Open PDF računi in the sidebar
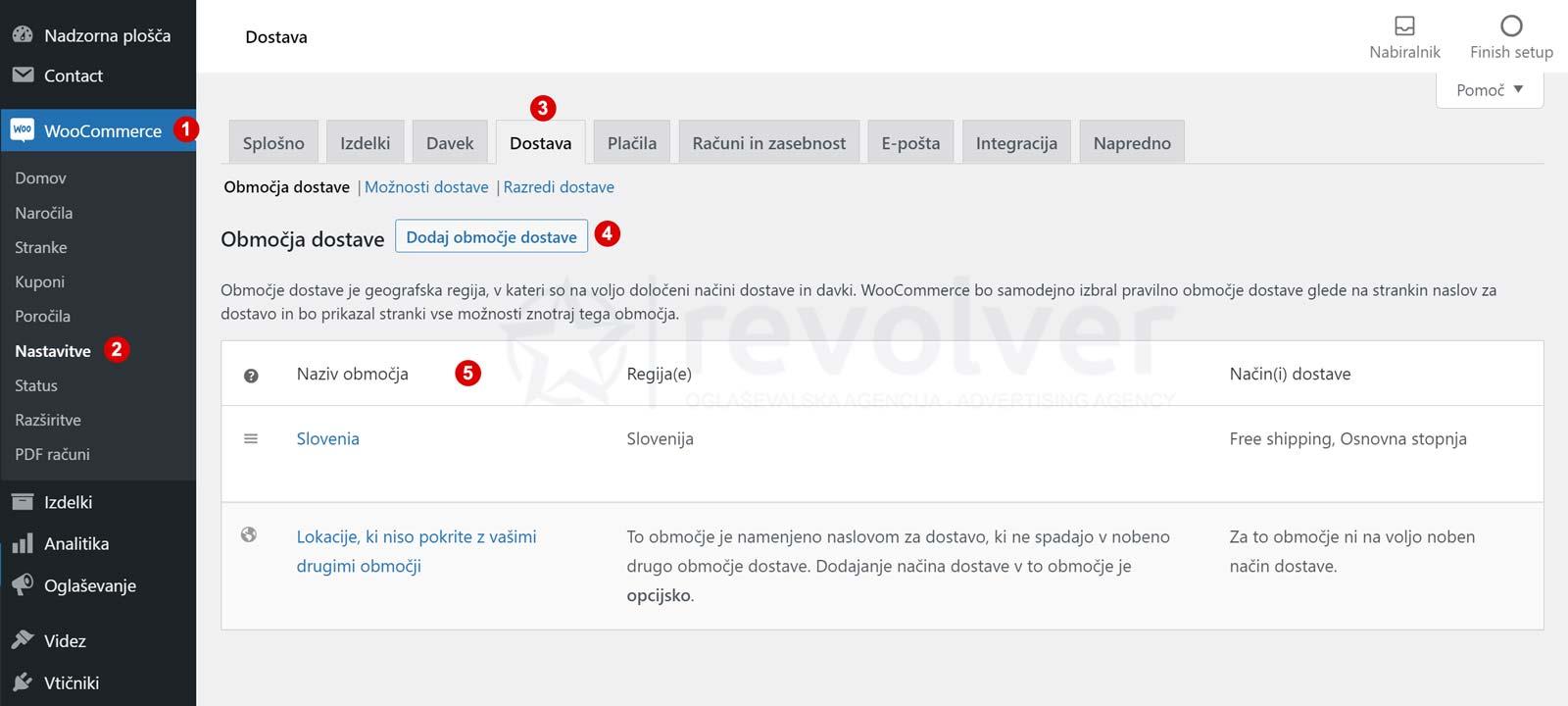This screenshot has width=1568, height=706. click(52, 454)
